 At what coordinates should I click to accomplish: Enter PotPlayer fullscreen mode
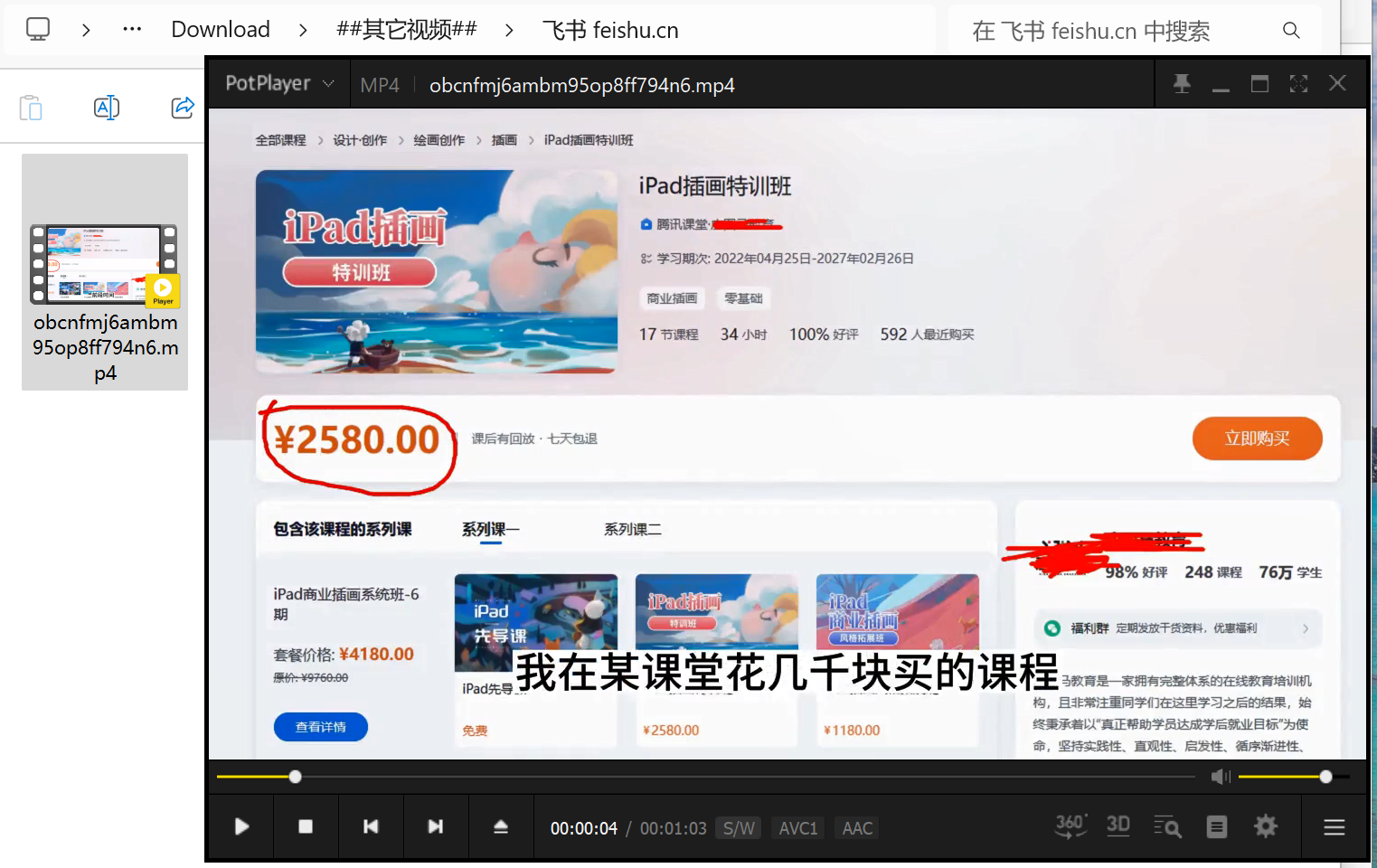pos(1299,84)
